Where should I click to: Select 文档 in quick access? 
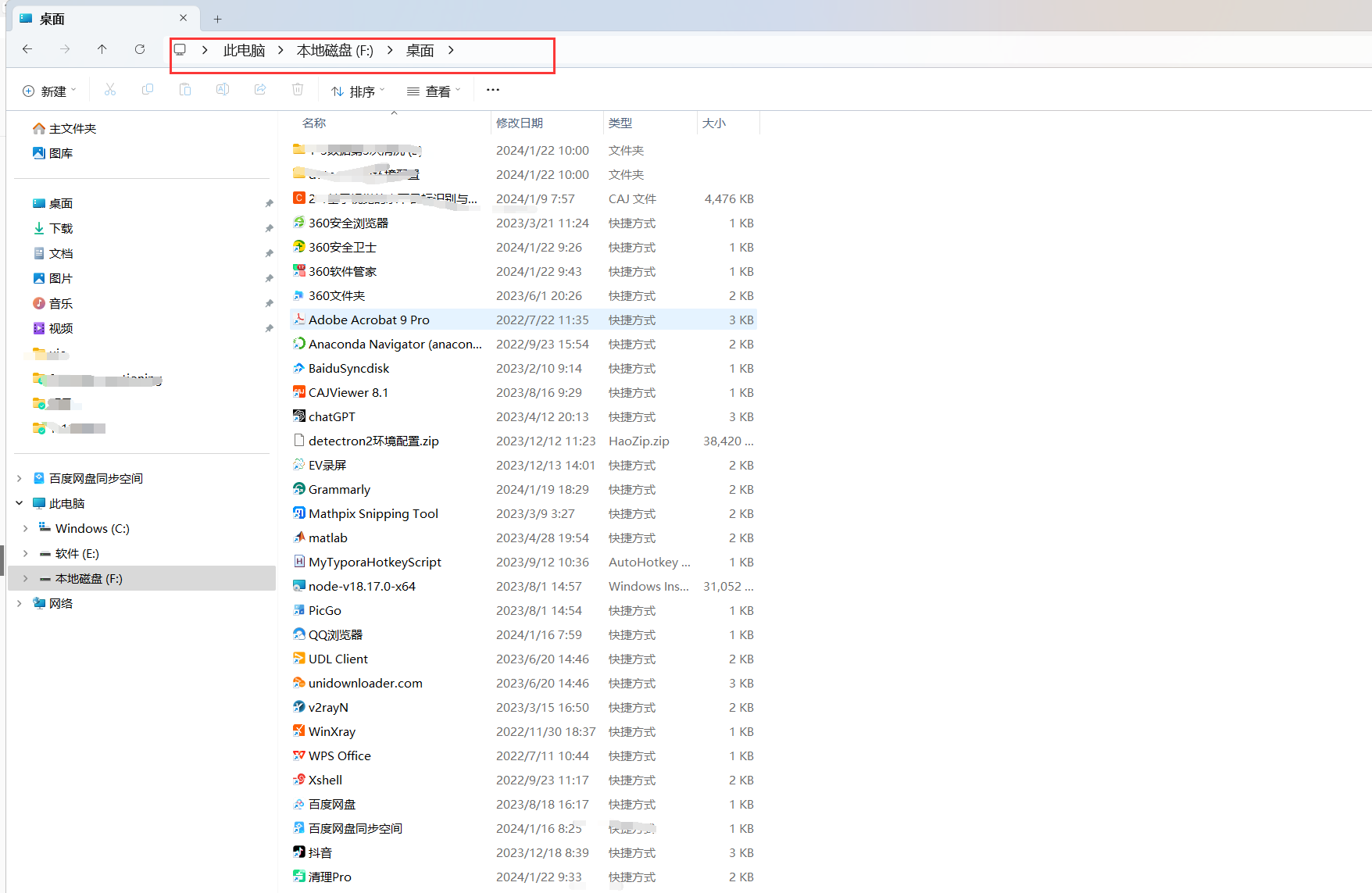coord(53,253)
